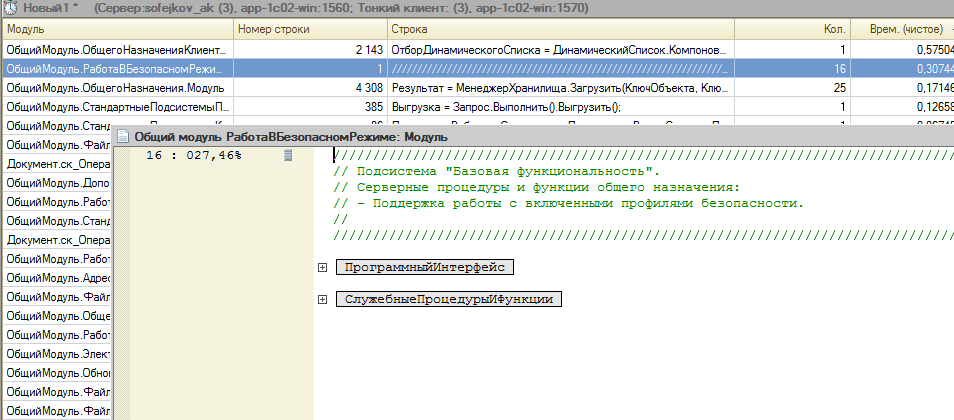Click time value 0,57504

pyautogui.click(x=902, y=49)
